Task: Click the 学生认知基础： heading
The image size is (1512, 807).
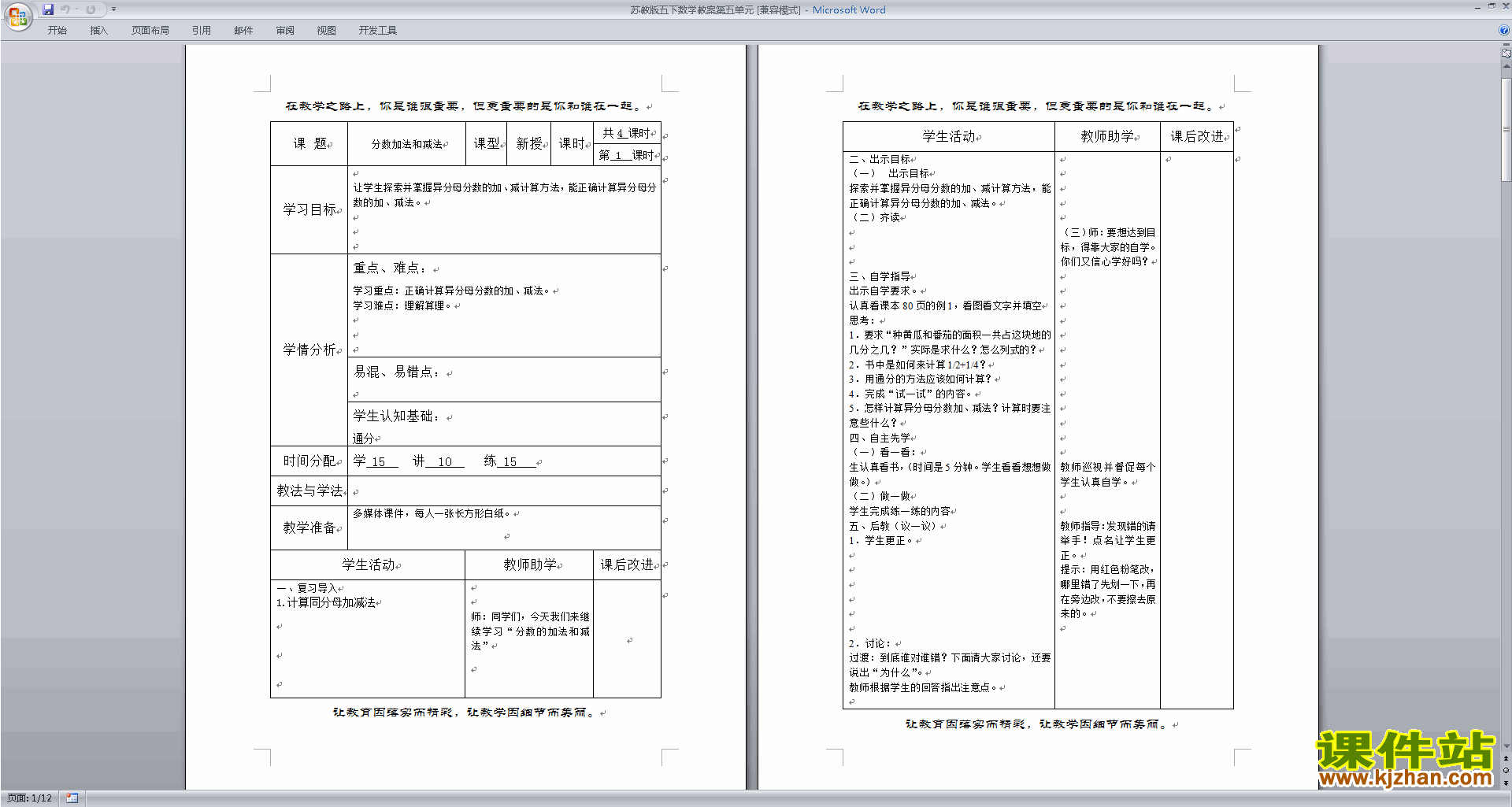Action: pyautogui.click(x=396, y=416)
